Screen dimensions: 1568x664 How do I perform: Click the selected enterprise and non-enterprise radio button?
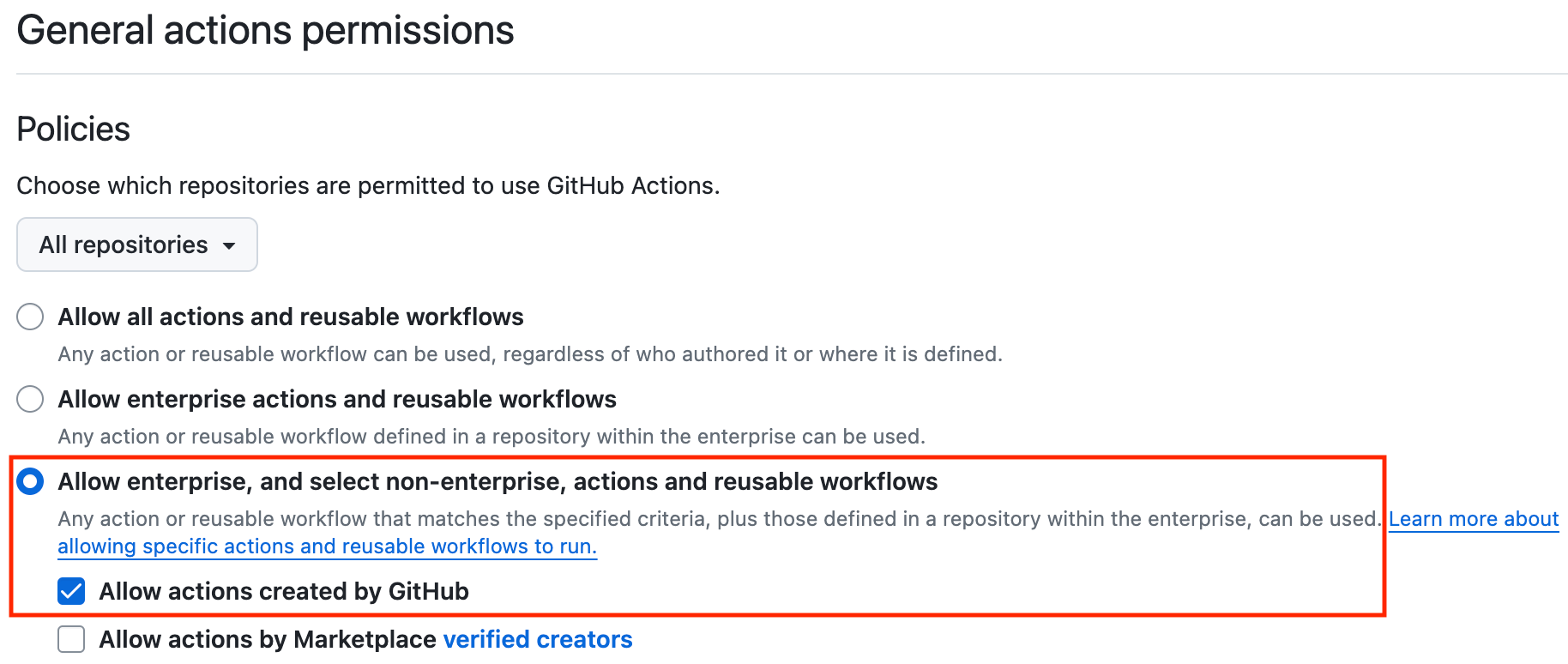[30, 481]
